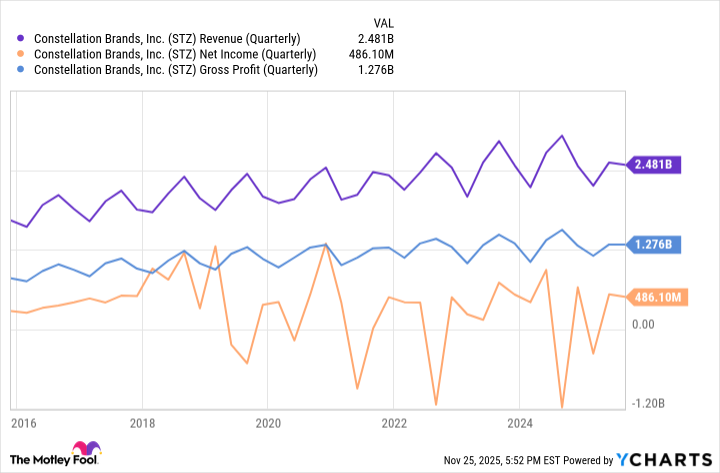
Task: Click the purple 2.481B end-of-line flag
Action: click(655, 165)
